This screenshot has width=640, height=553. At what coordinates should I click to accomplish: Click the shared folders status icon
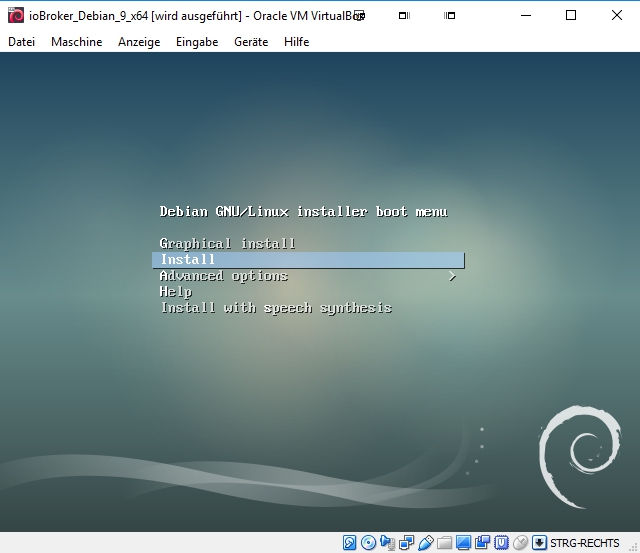444,543
